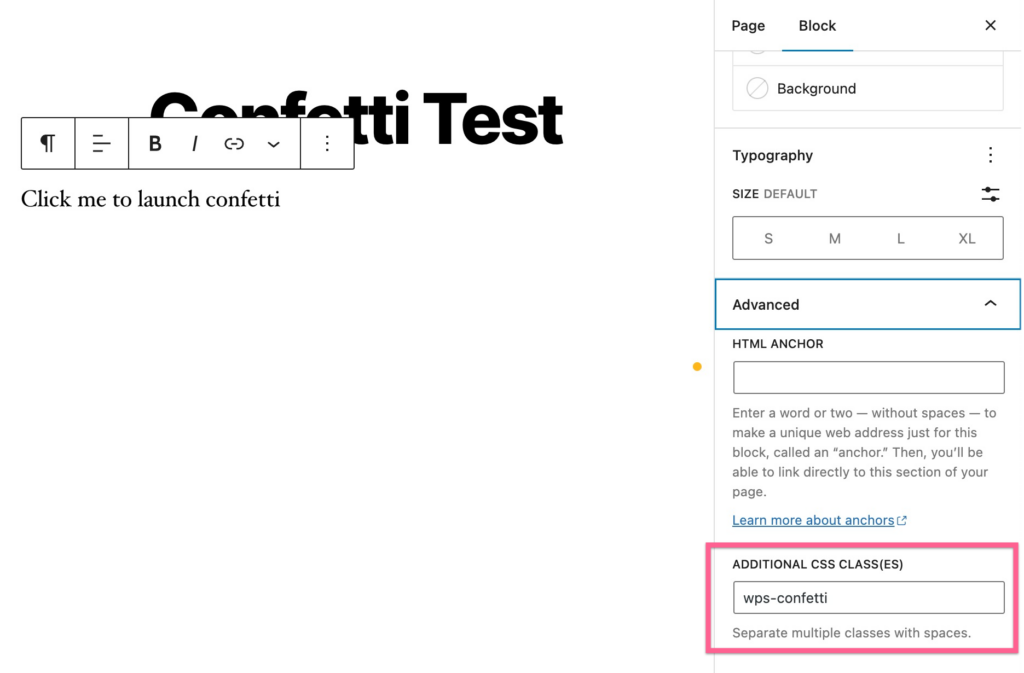The width and height of the screenshot is (1024, 673).
Task: Toggle custom font size slider icon
Action: point(990,194)
